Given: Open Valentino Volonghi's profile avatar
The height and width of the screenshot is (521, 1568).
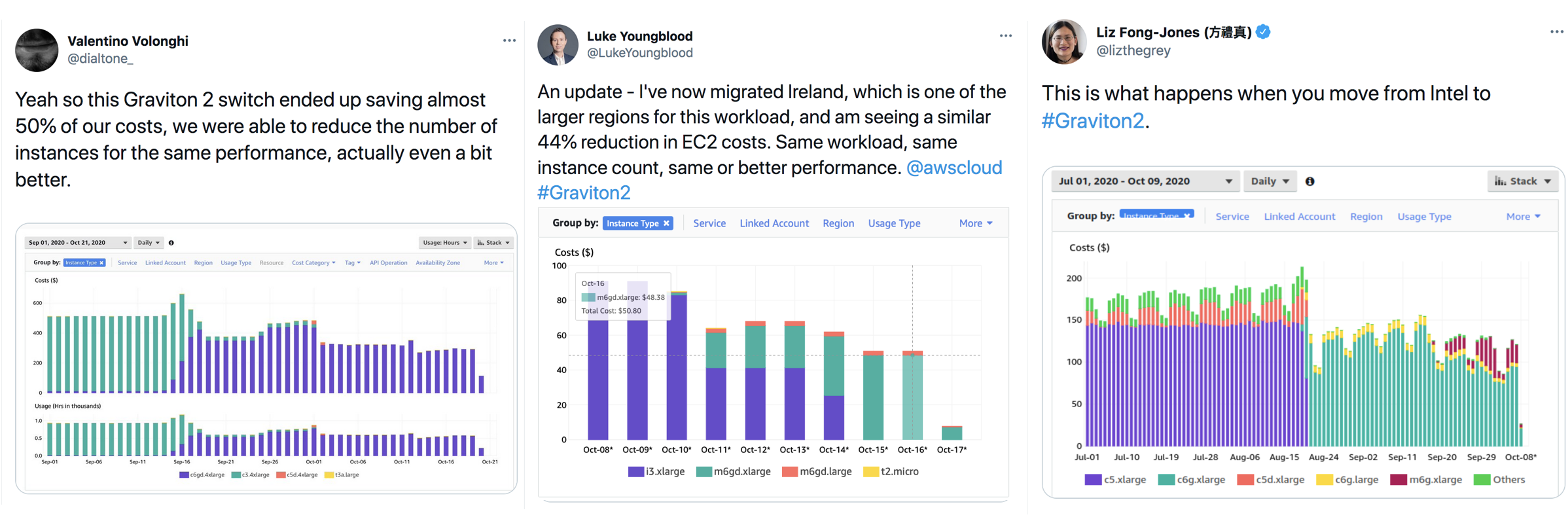Looking at the screenshot, I should [x=37, y=50].
